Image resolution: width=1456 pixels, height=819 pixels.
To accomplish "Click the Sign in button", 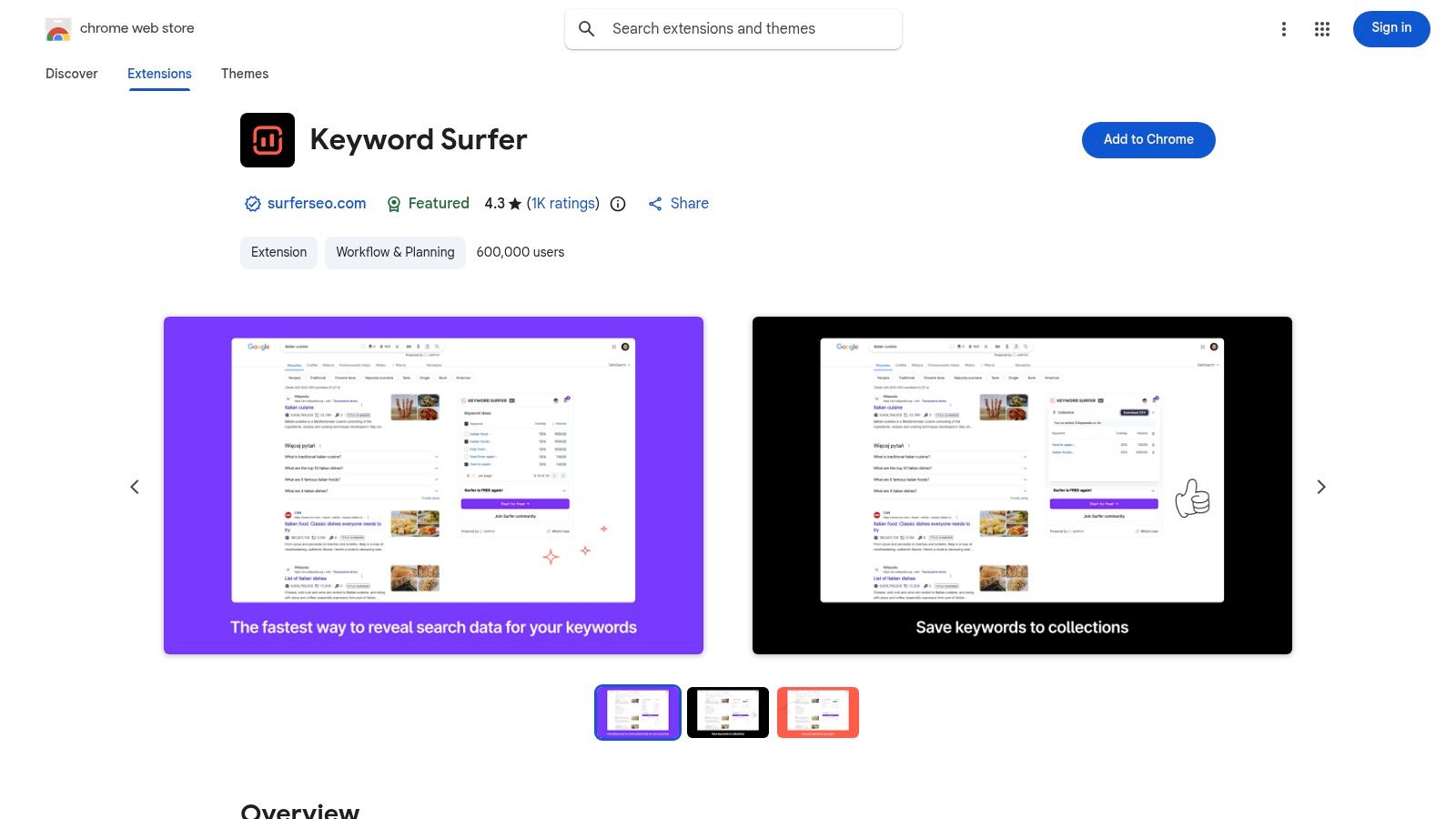I will (1390, 28).
